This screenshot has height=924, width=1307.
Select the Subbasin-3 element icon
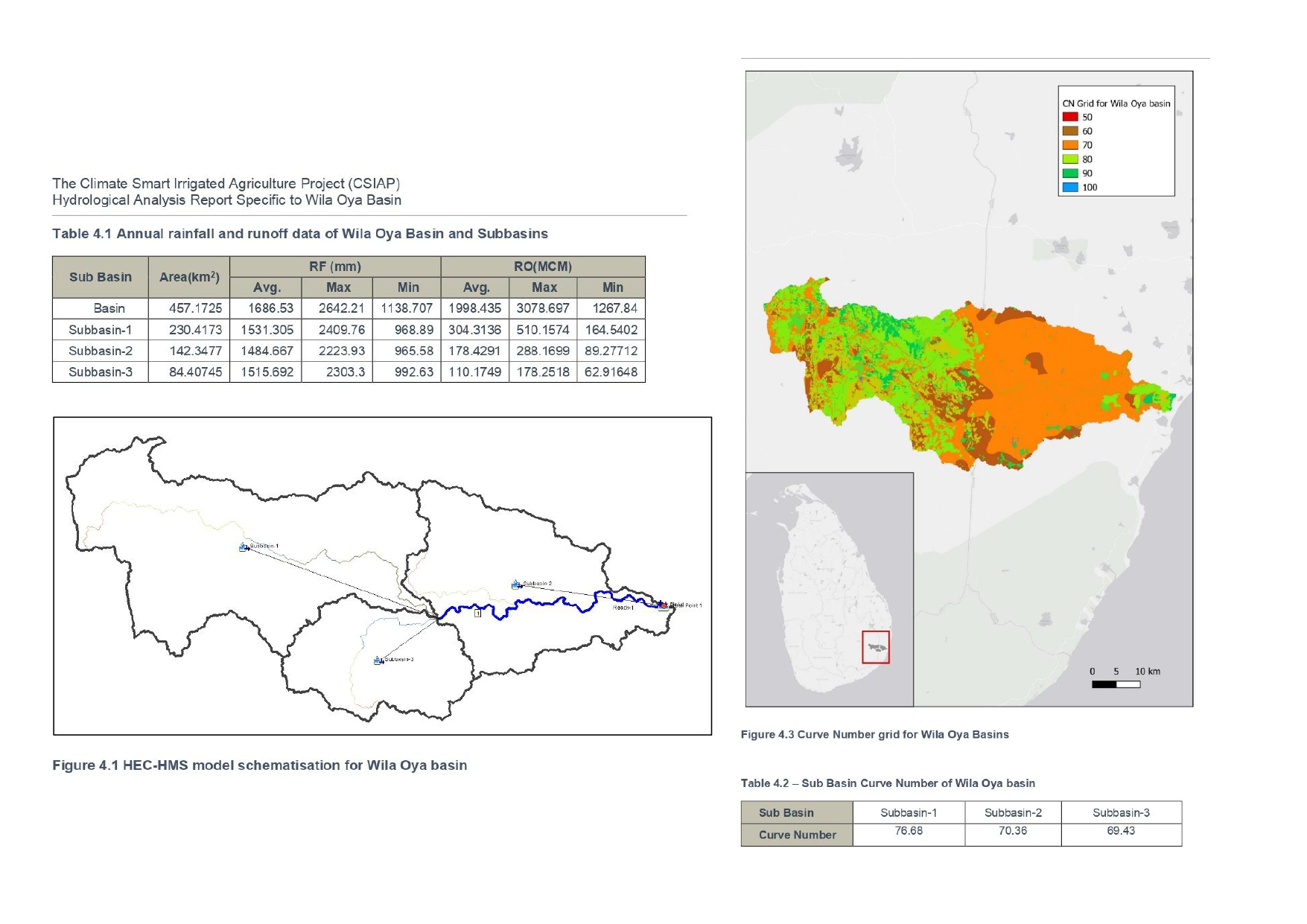point(378,660)
